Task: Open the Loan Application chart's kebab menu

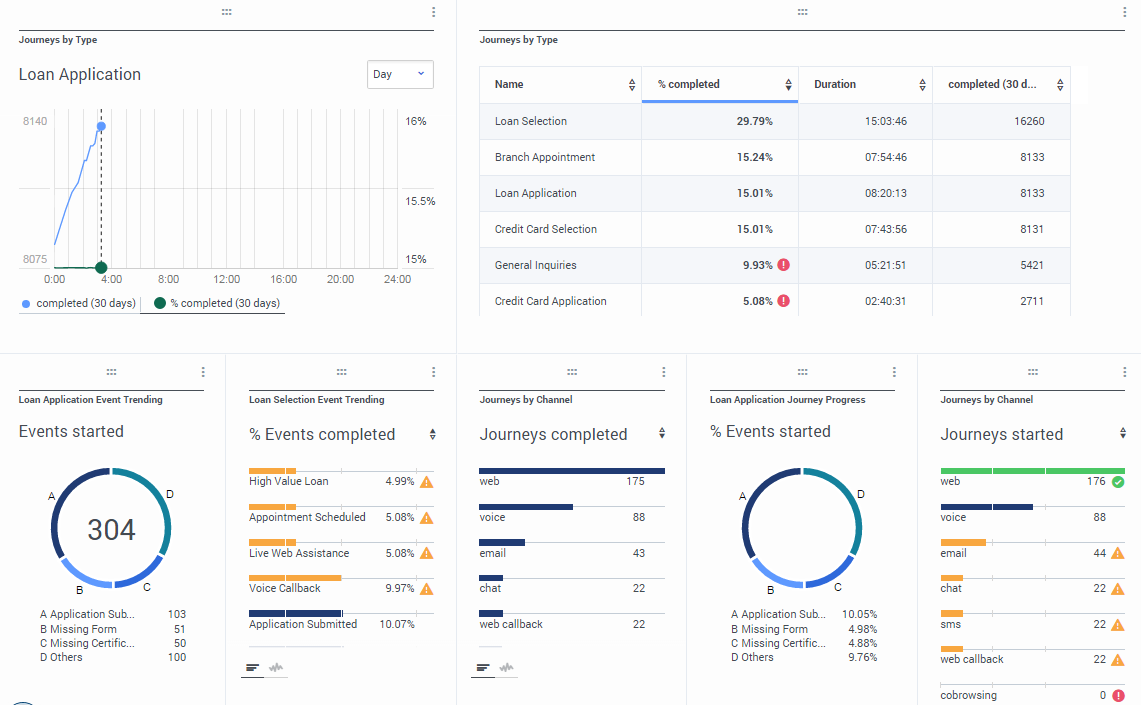Action: [x=433, y=12]
